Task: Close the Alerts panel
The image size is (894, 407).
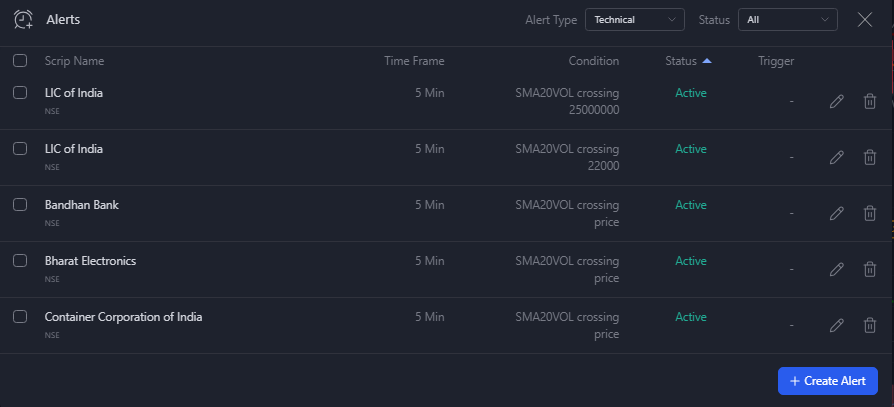Action: point(865,19)
